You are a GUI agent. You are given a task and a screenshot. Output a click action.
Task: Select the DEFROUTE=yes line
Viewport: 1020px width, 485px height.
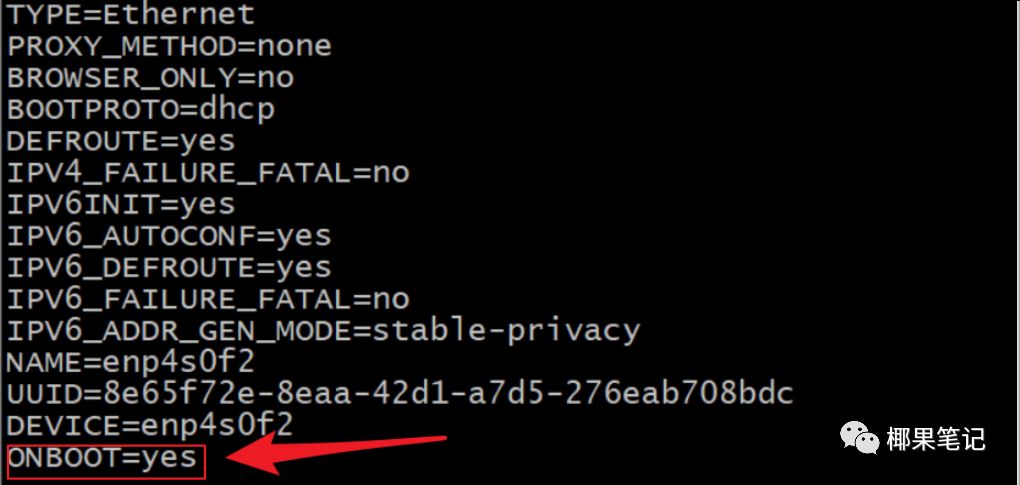point(121,141)
